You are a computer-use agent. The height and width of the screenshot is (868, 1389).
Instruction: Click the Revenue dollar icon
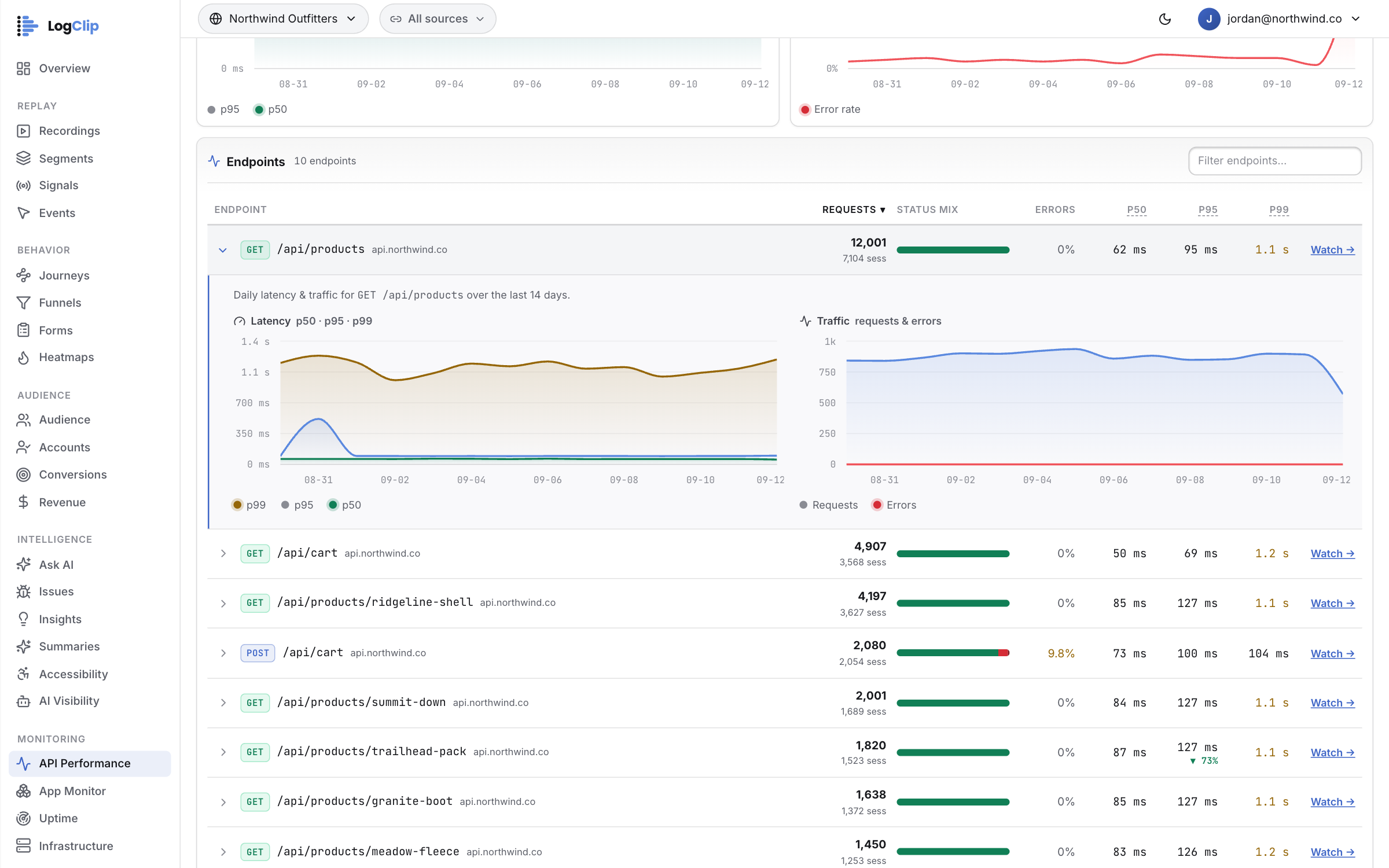pos(23,502)
